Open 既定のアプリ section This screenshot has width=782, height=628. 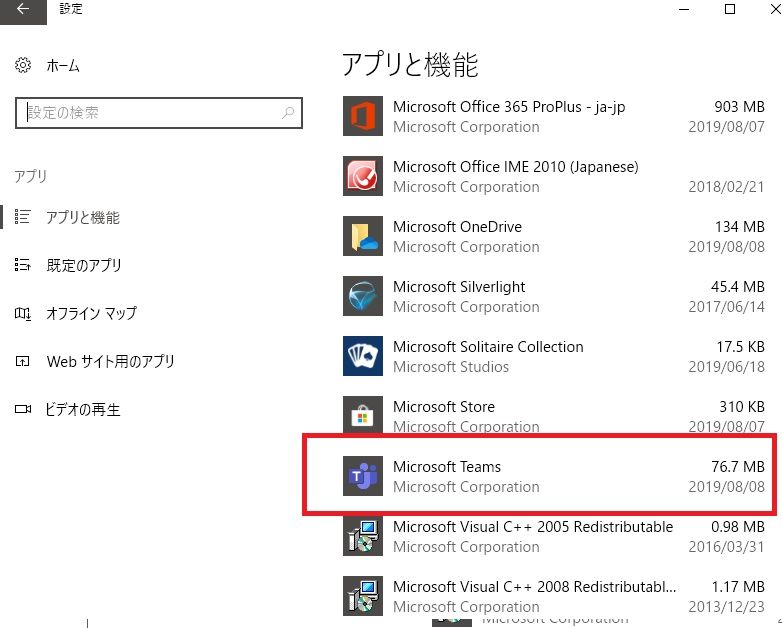pos(84,265)
